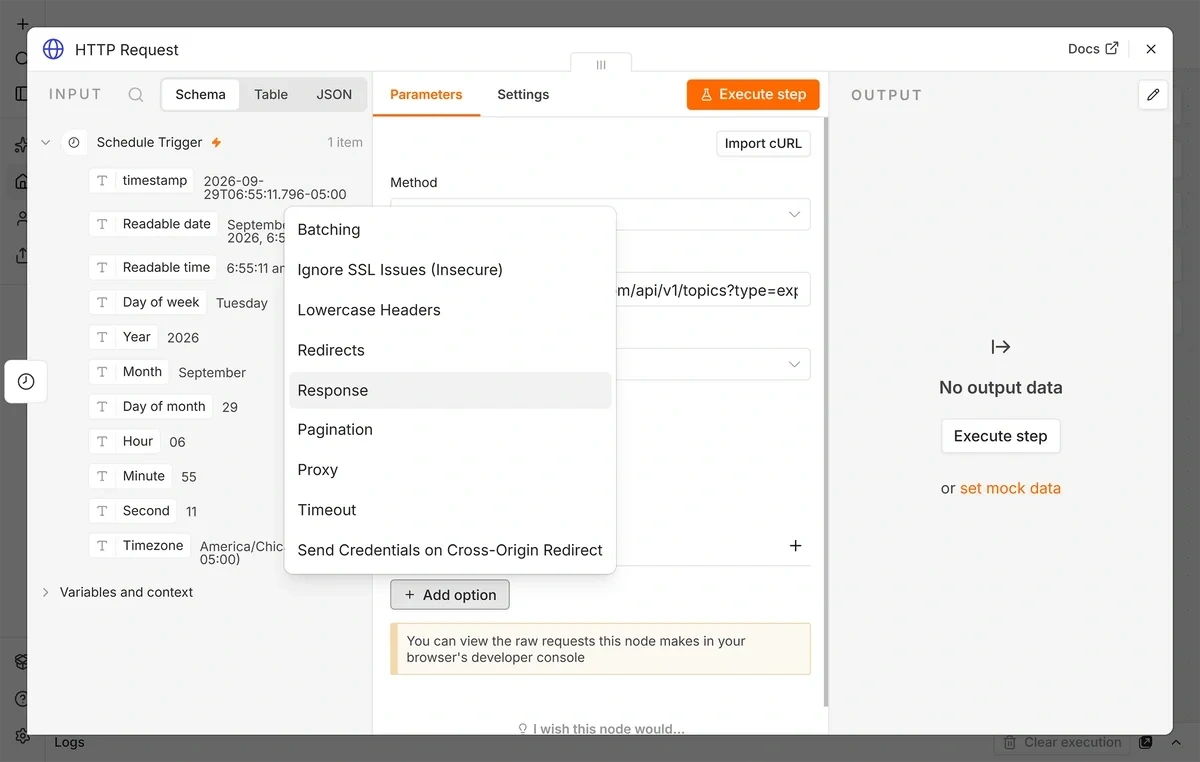This screenshot has width=1200, height=762.
Task: Select the Hour field pill
Action: pyautogui.click(x=125, y=441)
